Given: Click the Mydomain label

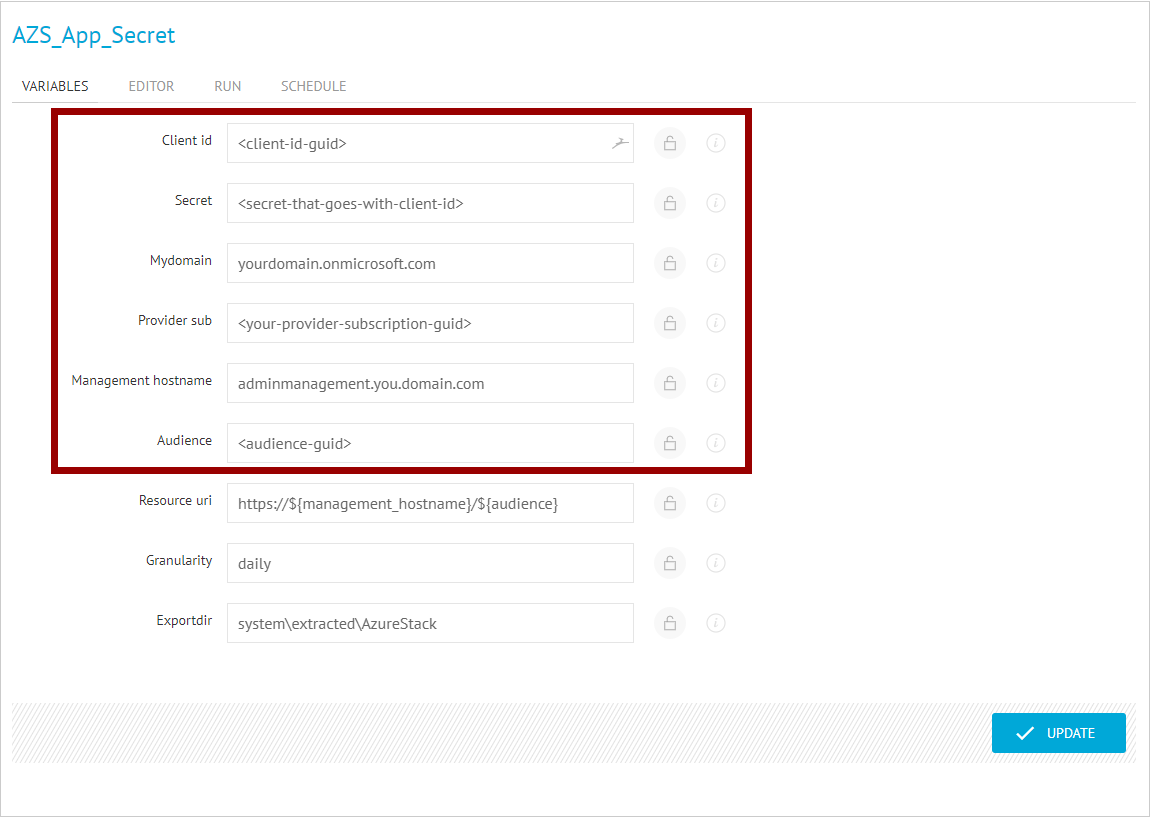Looking at the screenshot, I should click(x=181, y=261).
